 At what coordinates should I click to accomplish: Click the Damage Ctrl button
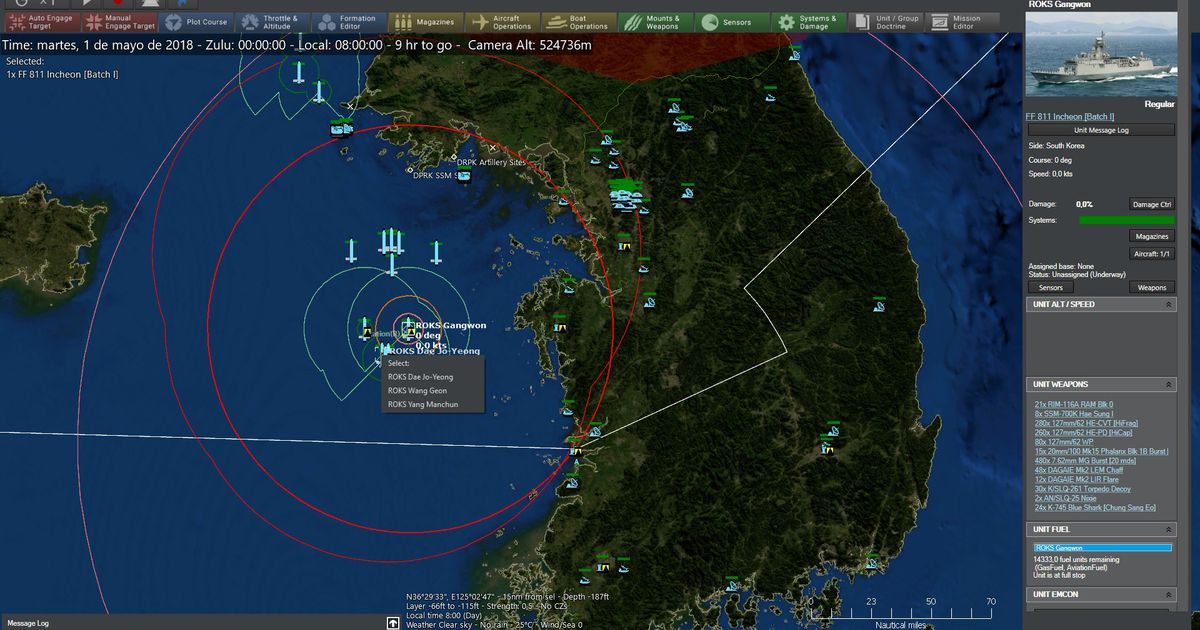click(x=1151, y=204)
